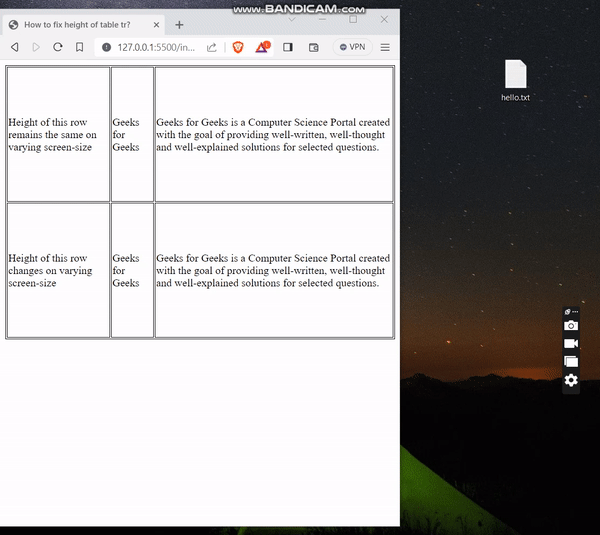This screenshot has width=600, height=535.
Task: Click first row Computer Science Portal paragraph
Action: [273, 134]
